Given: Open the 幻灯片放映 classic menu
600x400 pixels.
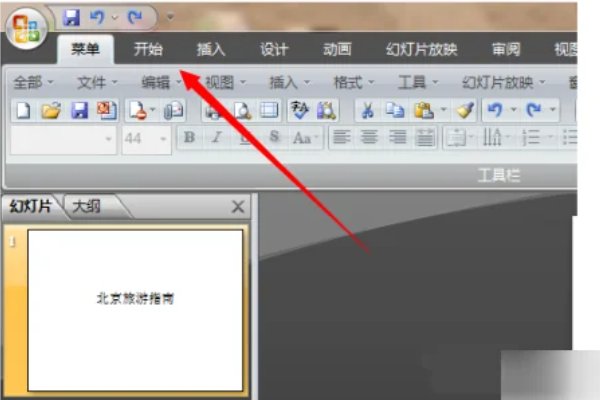Looking at the screenshot, I should click(504, 82).
